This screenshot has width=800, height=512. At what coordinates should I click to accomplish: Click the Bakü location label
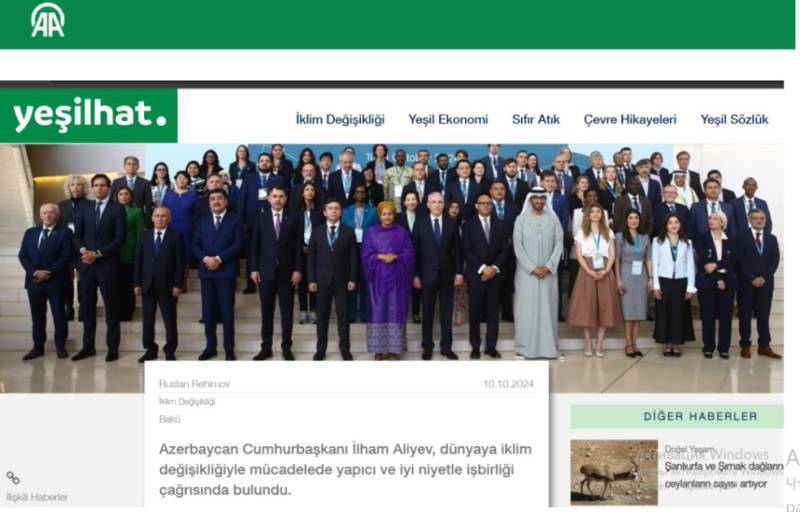pyautogui.click(x=169, y=419)
